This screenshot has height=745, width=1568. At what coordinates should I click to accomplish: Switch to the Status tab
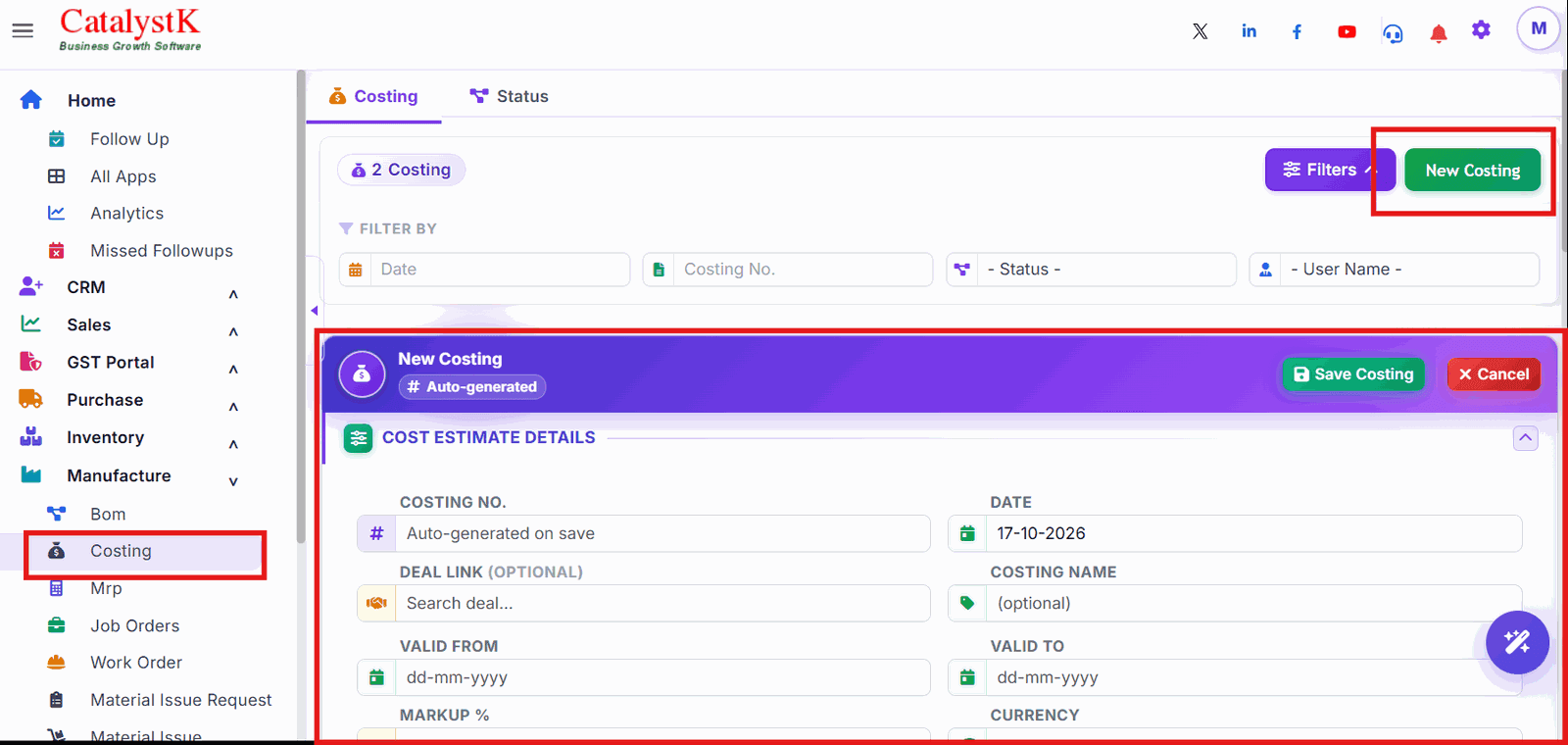click(x=509, y=96)
